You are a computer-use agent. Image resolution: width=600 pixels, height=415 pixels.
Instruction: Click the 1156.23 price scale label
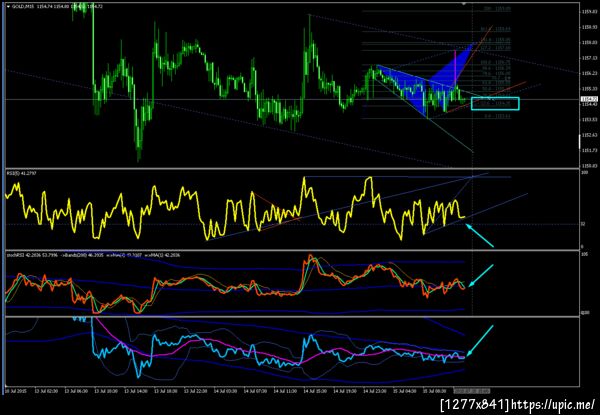coord(589,73)
